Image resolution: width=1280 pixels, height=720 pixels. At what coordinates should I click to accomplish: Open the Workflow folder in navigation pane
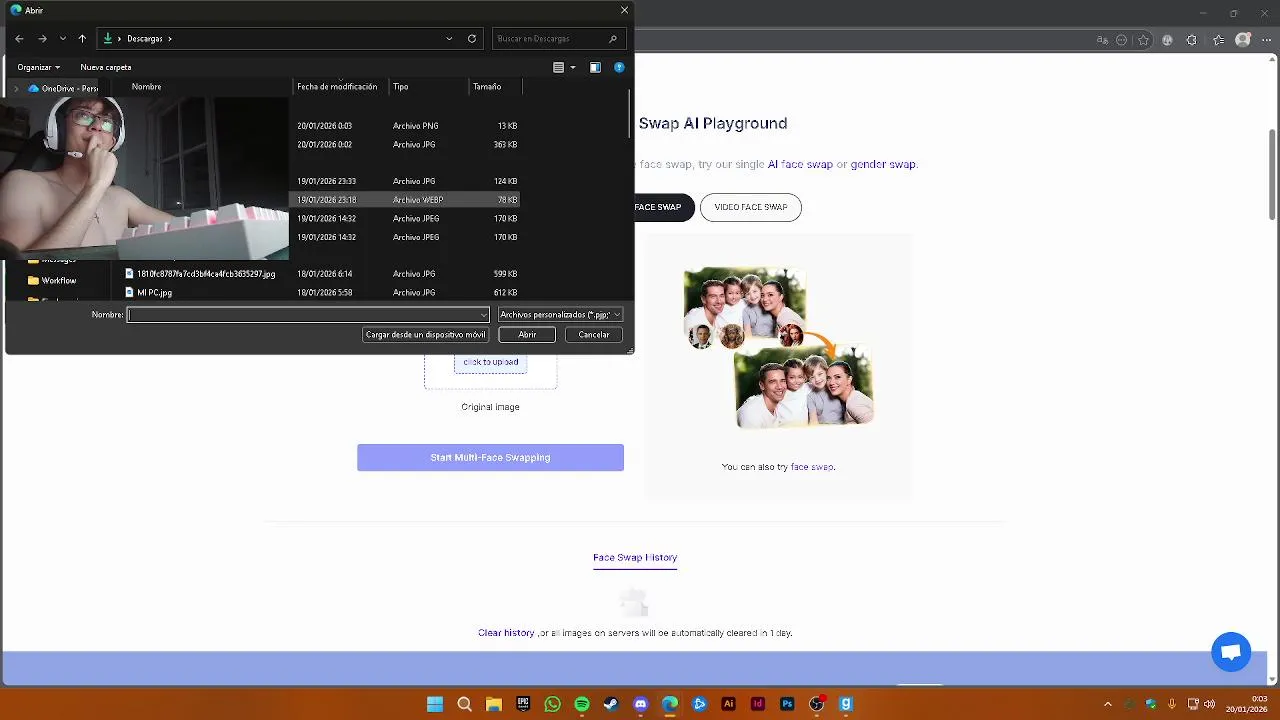(x=58, y=281)
